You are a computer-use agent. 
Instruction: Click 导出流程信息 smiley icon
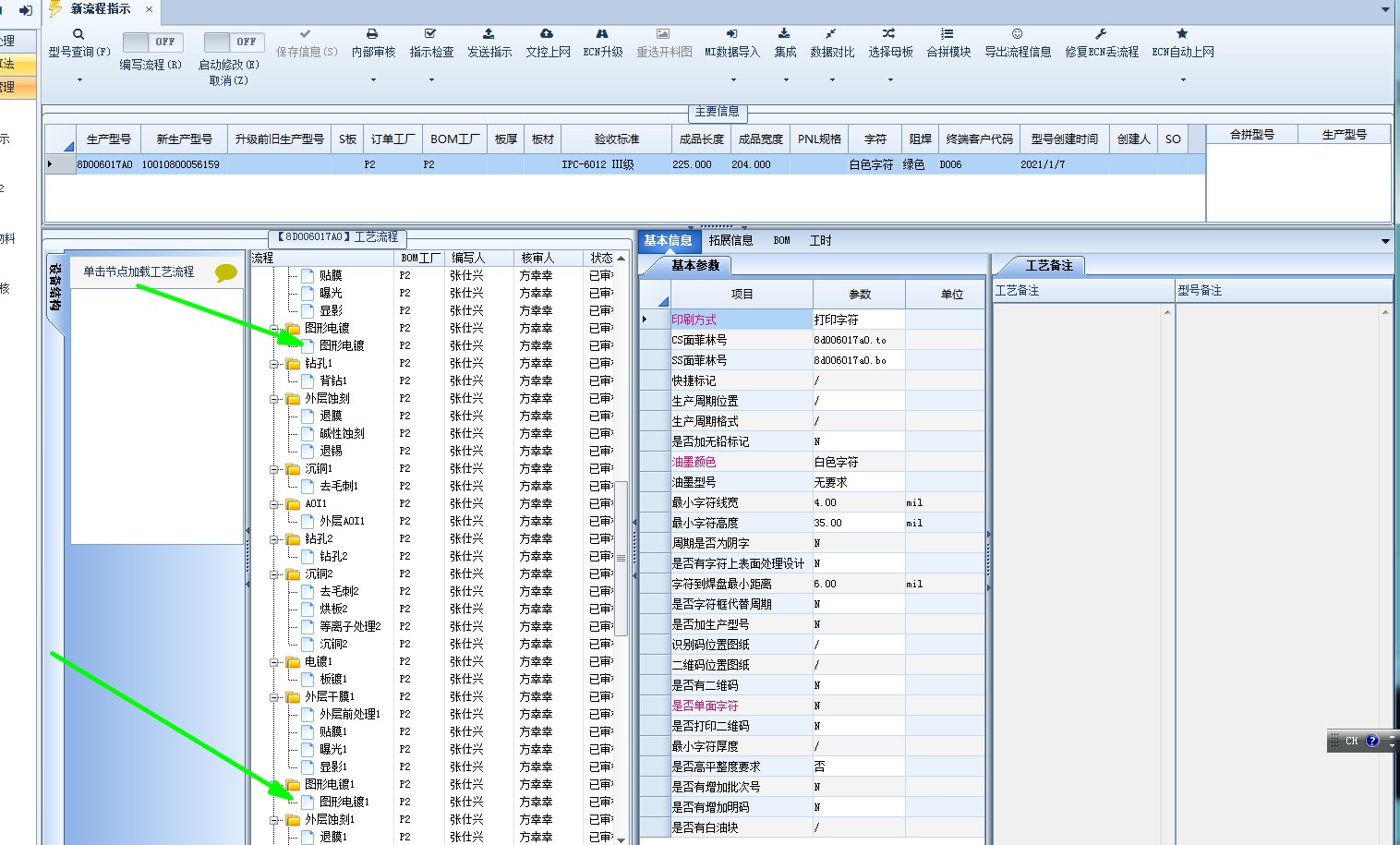click(1017, 33)
